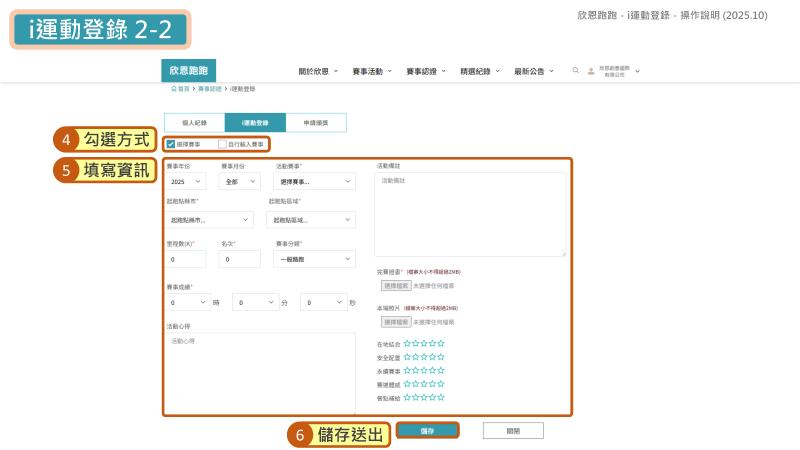Image resolution: width=800 pixels, height=450 pixels.
Task: Rate 餐點補給 with two stars
Action: tap(415, 397)
